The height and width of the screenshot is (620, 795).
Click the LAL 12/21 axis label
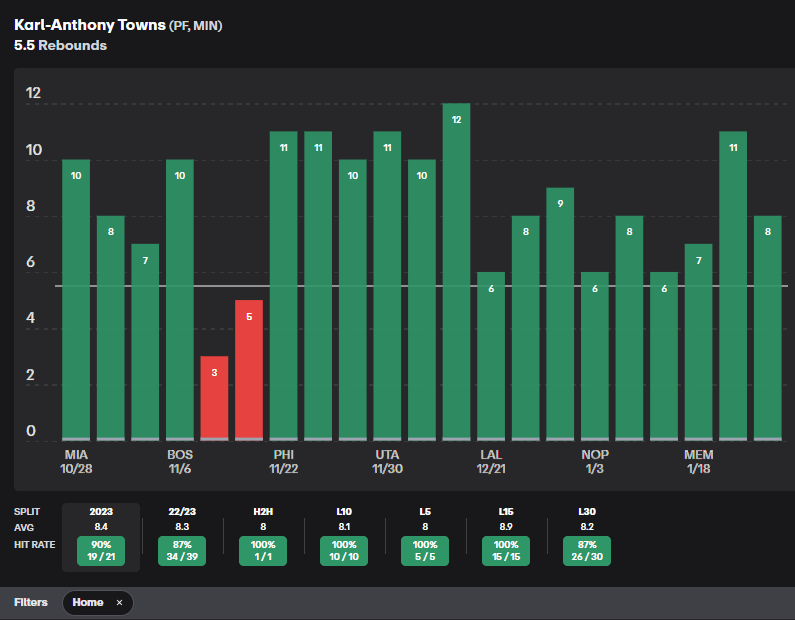click(x=491, y=461)
